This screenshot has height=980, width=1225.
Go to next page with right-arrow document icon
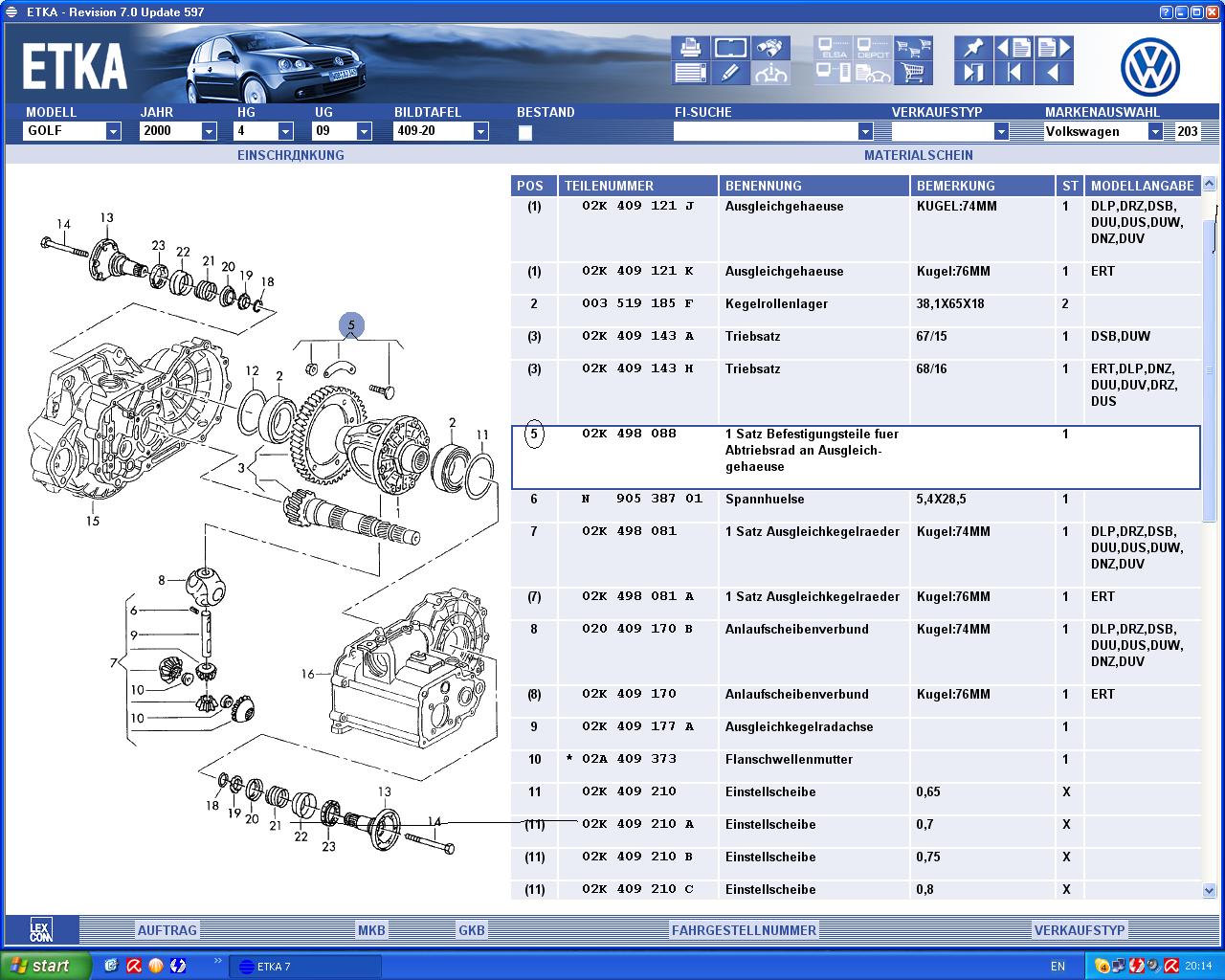1054,48
